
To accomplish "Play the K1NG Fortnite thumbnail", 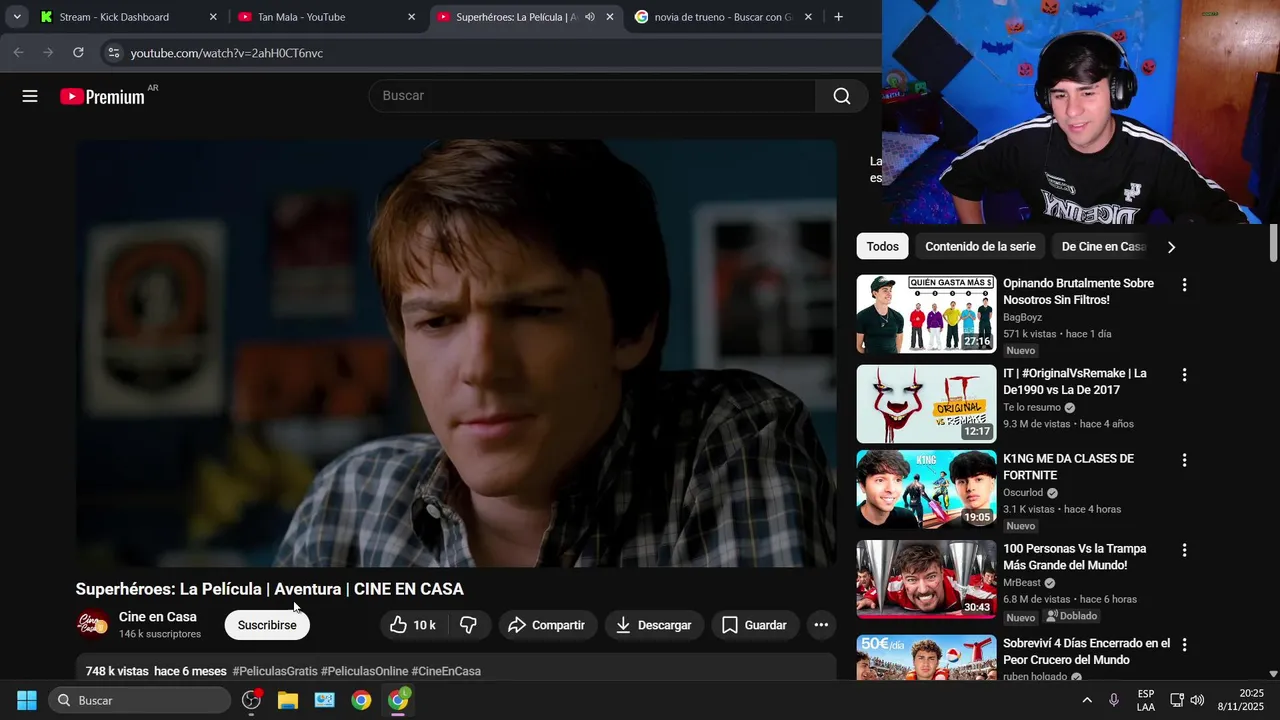I will (926, 489).
